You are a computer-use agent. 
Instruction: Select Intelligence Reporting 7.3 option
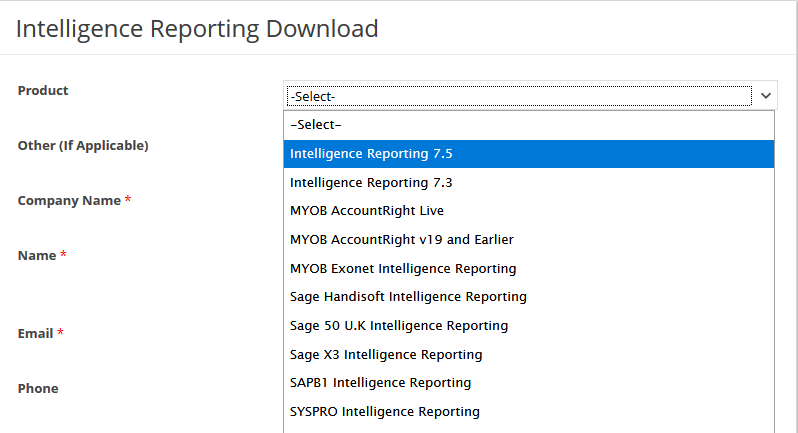coord(529,182)
